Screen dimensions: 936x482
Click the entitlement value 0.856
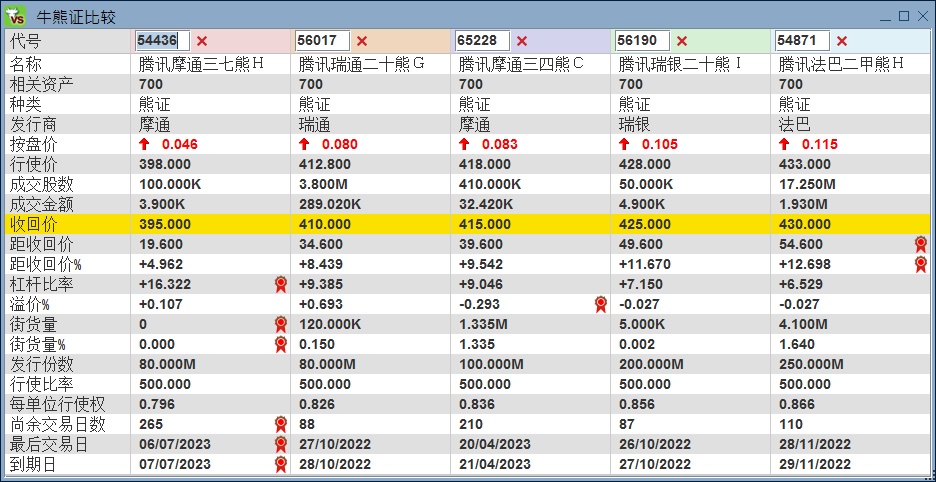pos(636,404)
